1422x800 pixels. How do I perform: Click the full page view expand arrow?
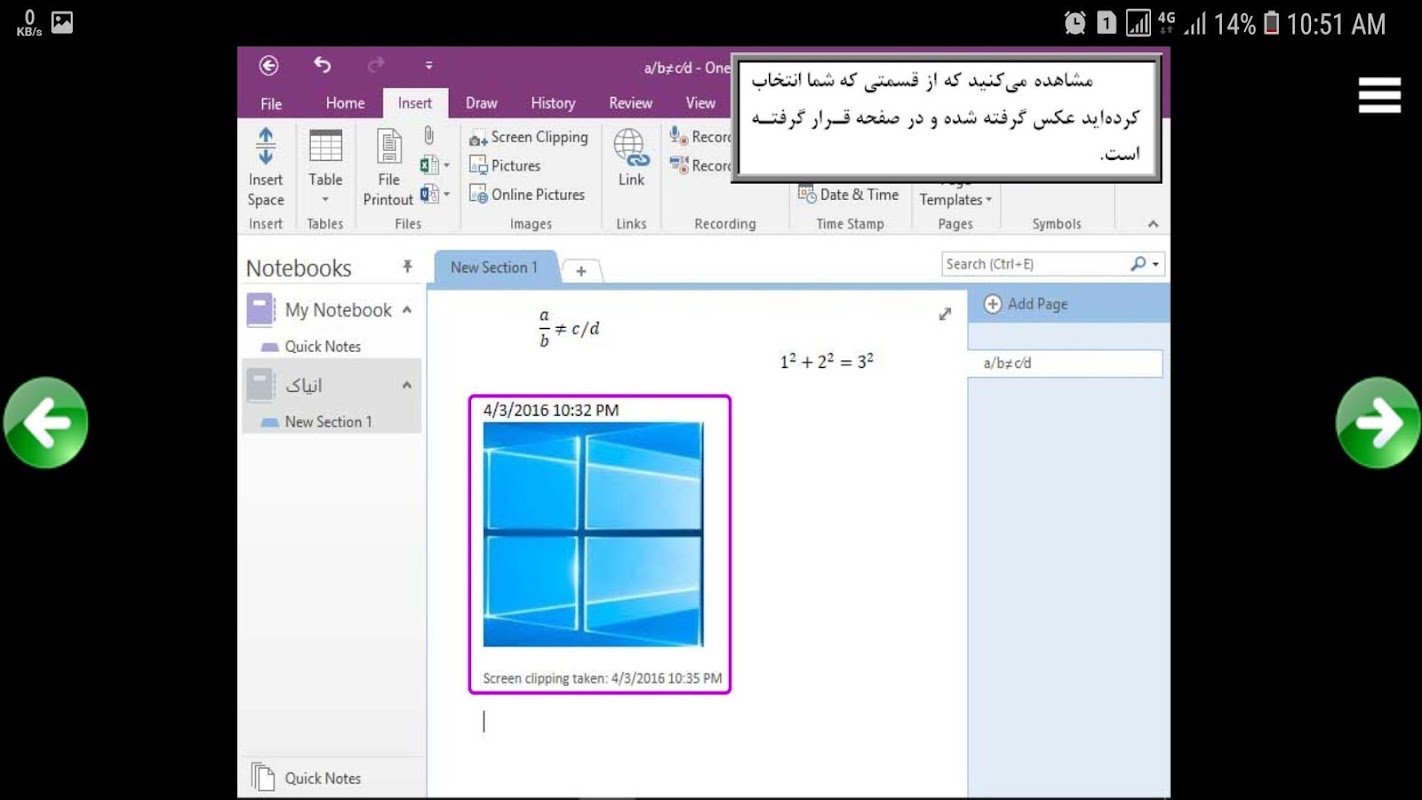[945, 314]
